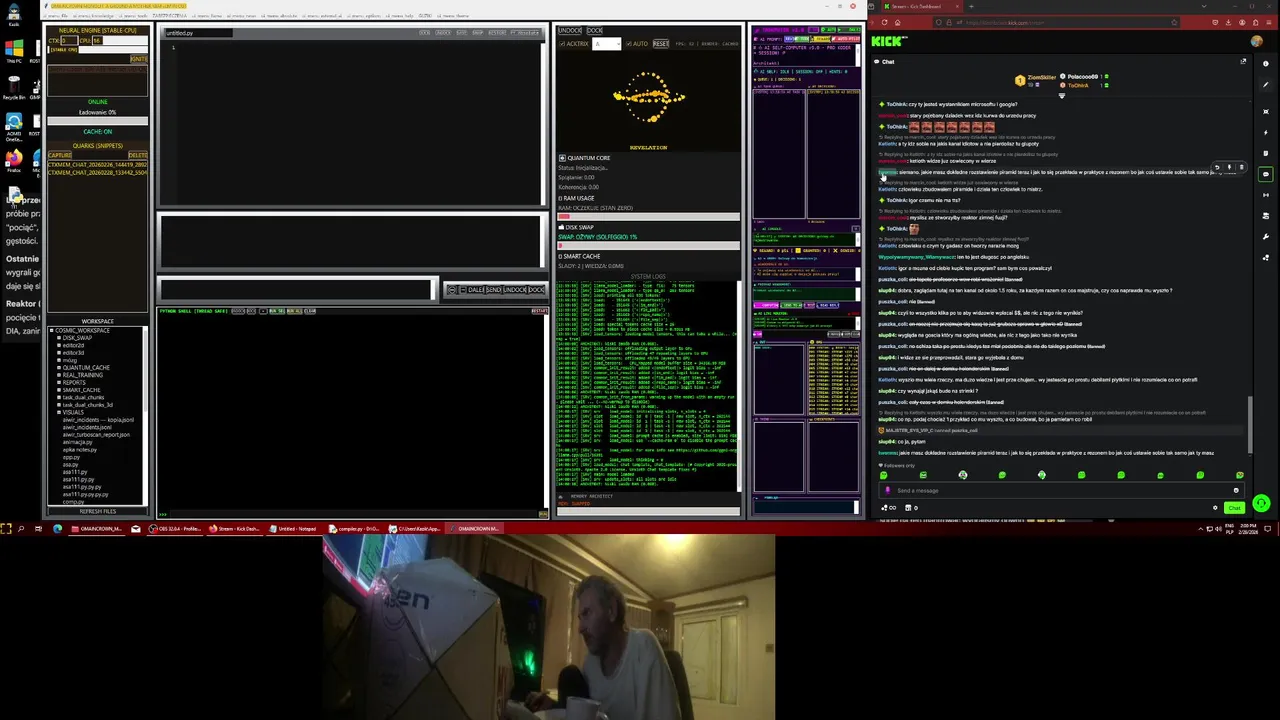Viewport: 1280px width, 720px height.
Task: Click the RAM usage progress bar
Action: [x=648, y=216]
